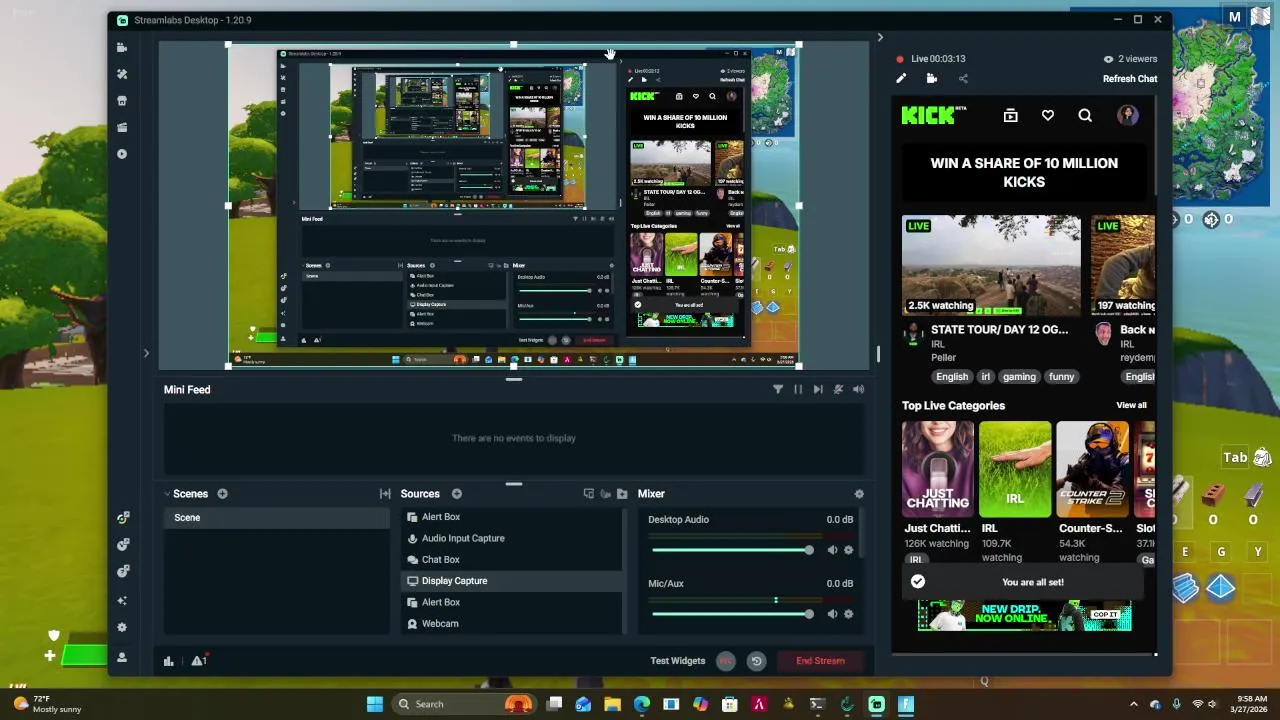1280x720 pixels.
Task: Adjust the Mic/Aux volume slider
Action: point(731,614)
